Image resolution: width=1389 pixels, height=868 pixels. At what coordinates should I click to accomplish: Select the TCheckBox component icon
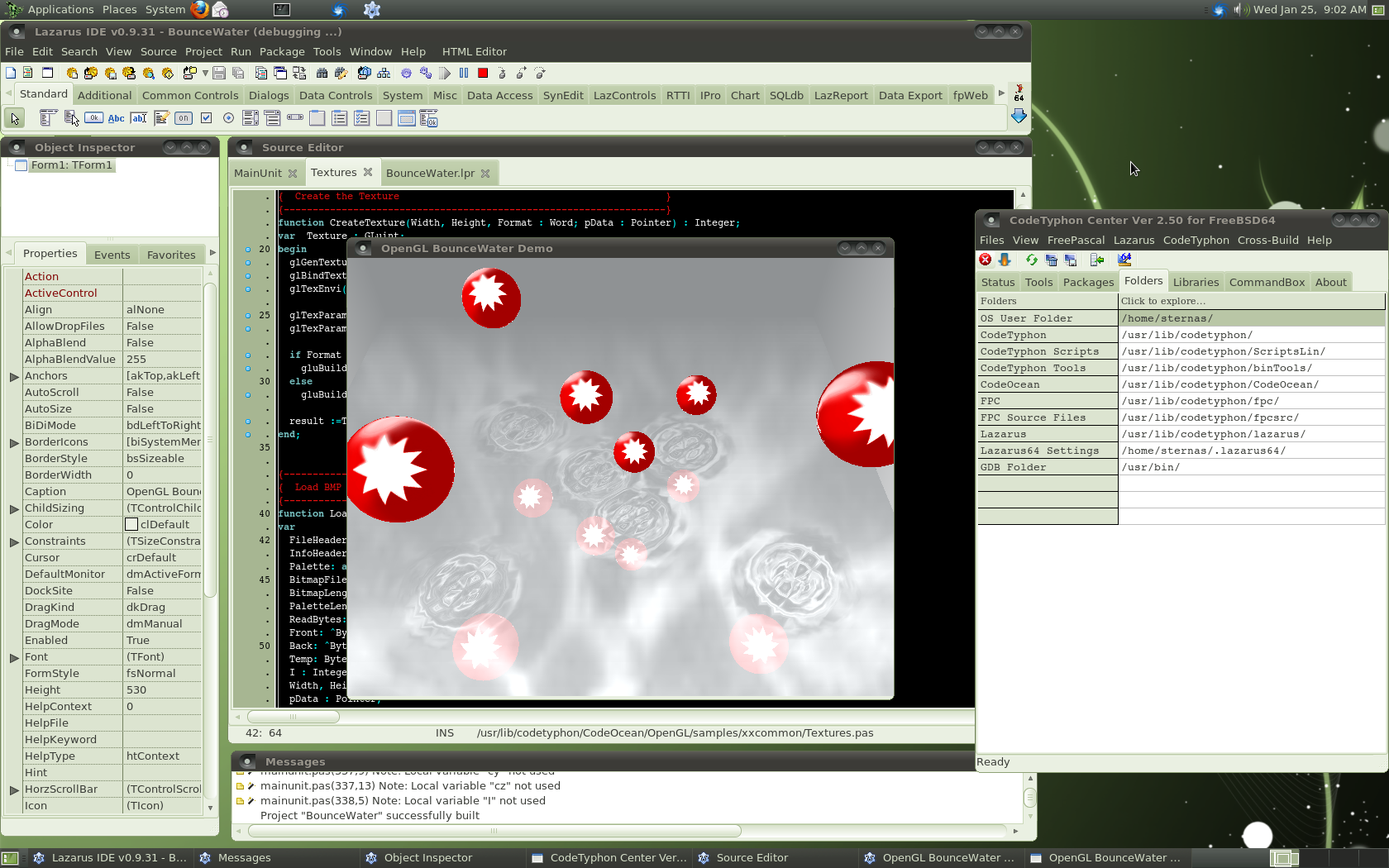[206, 118]
